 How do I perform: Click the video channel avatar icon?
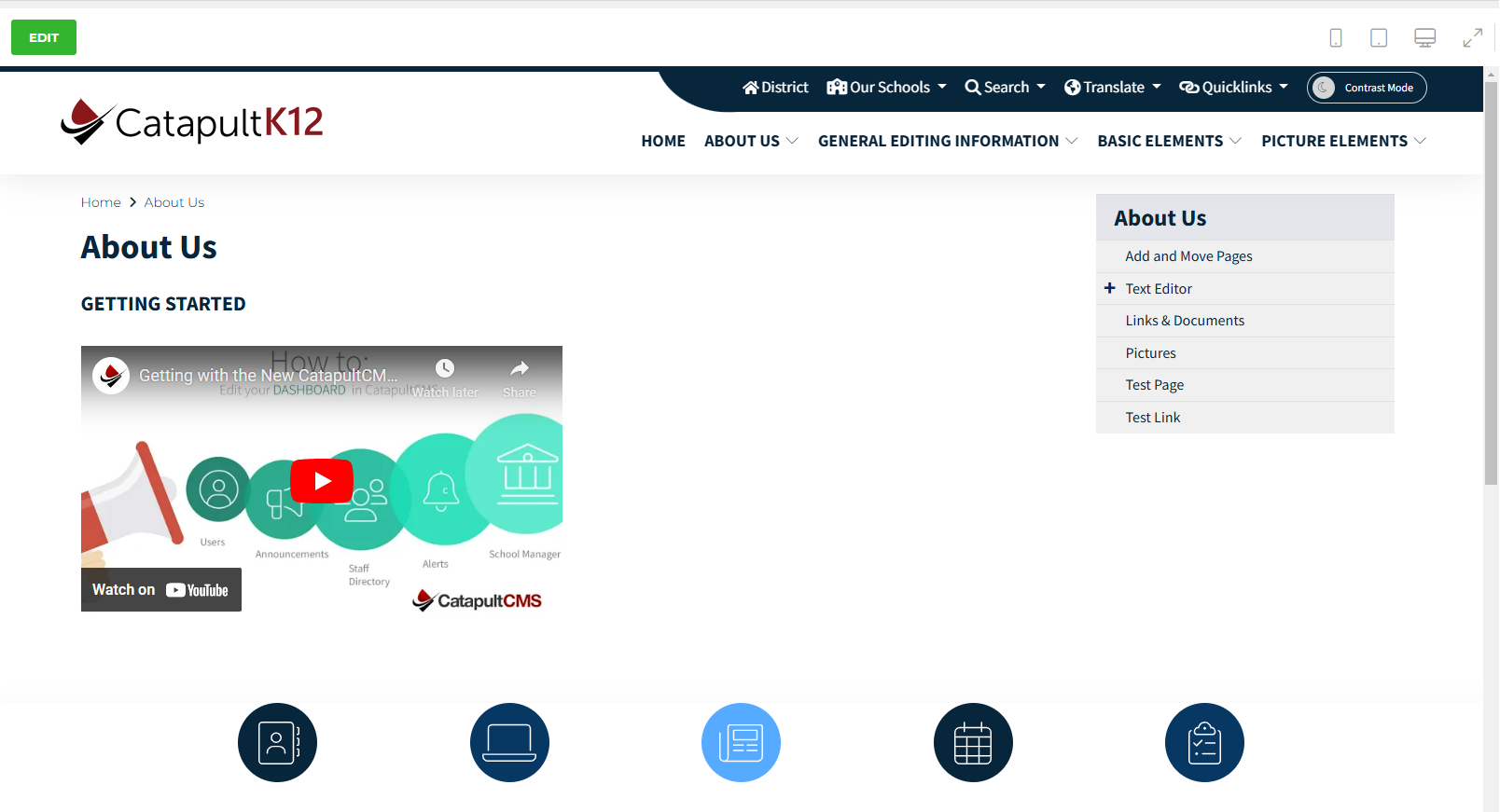point(111,376)
